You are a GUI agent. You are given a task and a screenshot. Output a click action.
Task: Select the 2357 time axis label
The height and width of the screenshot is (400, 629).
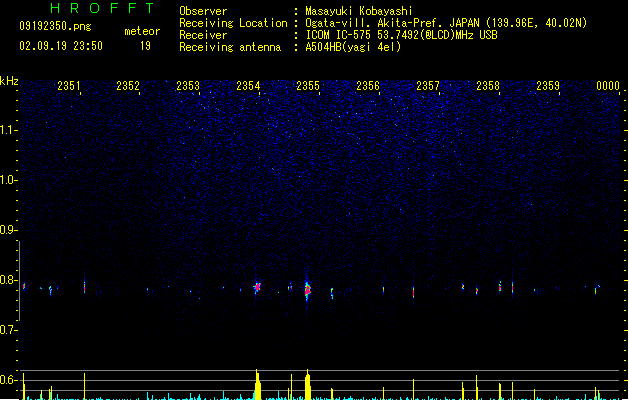[x=428, y=86]
